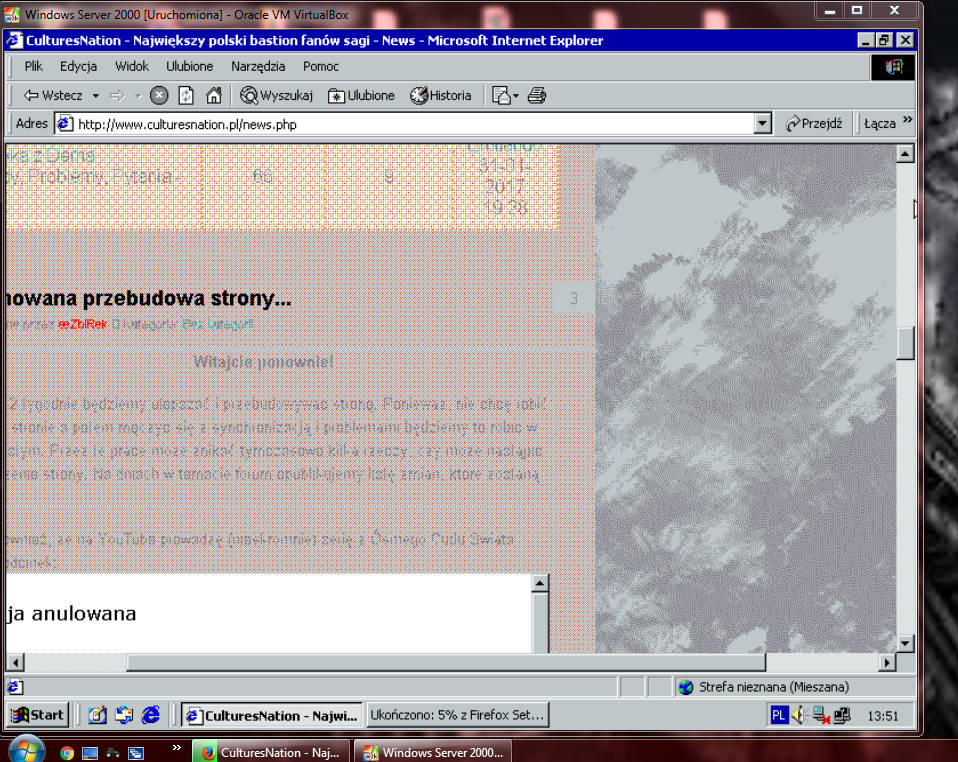Image resolution: width=958 pixels, height=762 pixels.
Task: Click the PL language indicator
Action: pyautogui.click(x=778, y=715)
